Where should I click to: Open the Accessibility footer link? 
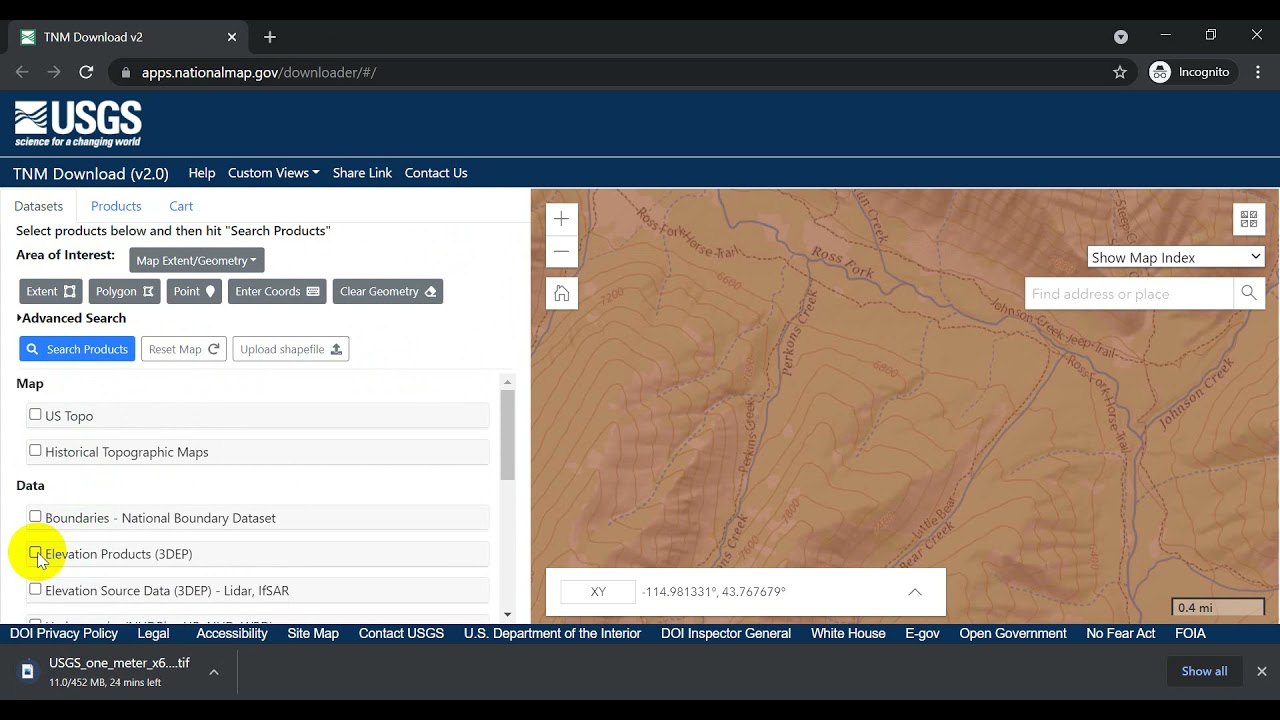[232, 633]
